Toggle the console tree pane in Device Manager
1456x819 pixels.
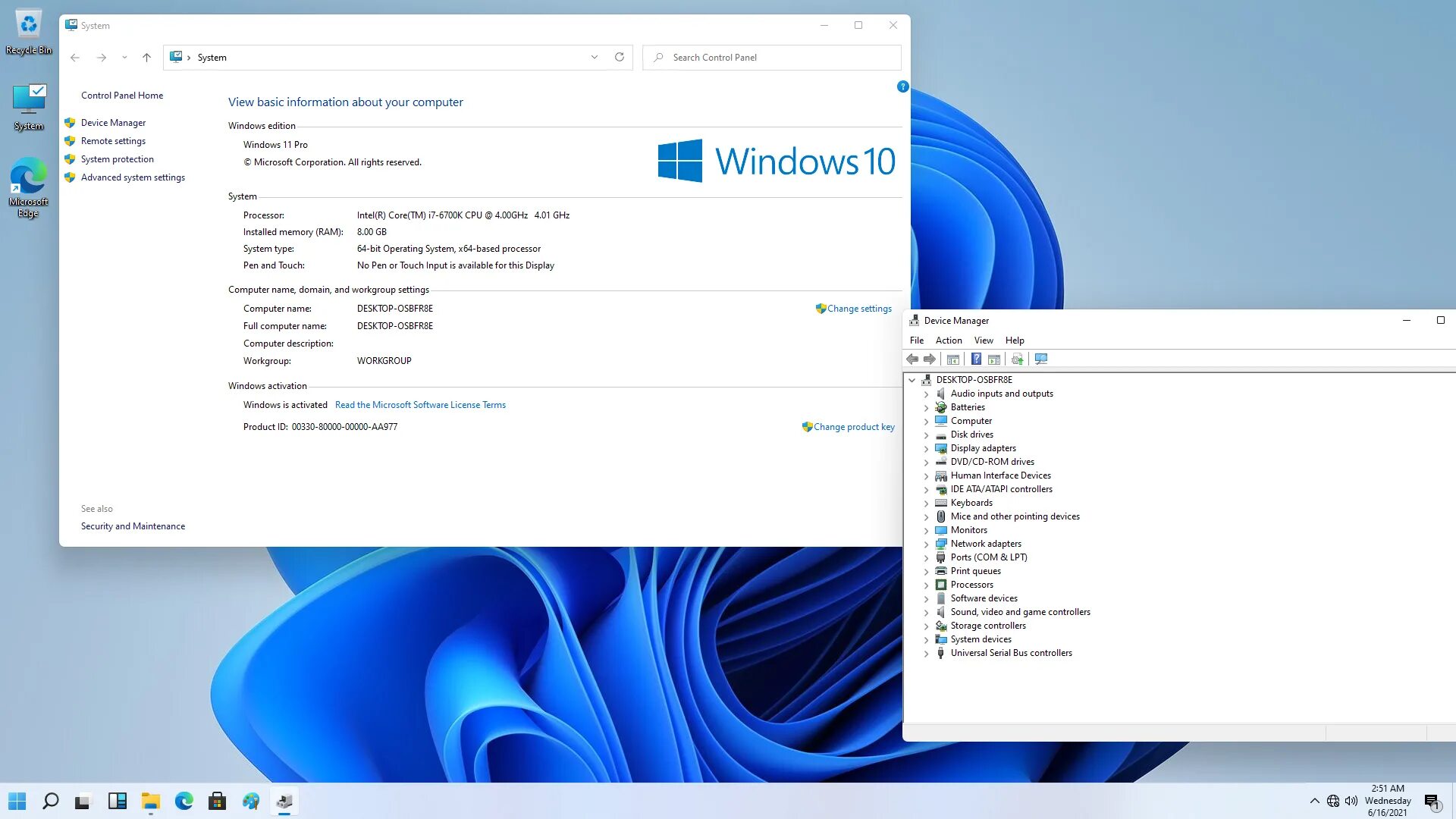[x=953, y=359]
